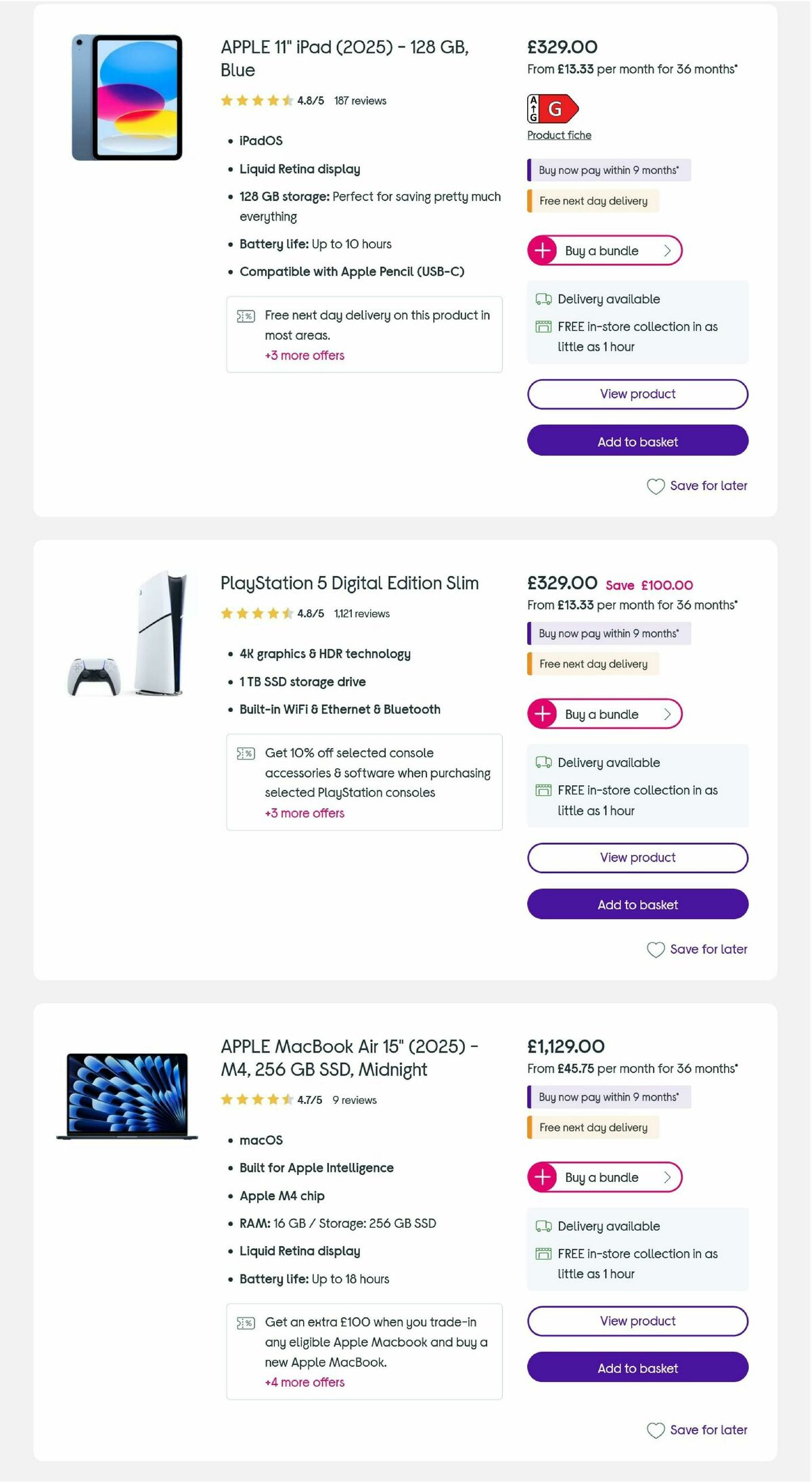
Task: Click the energy rating G label
Action: pos(549,108)
